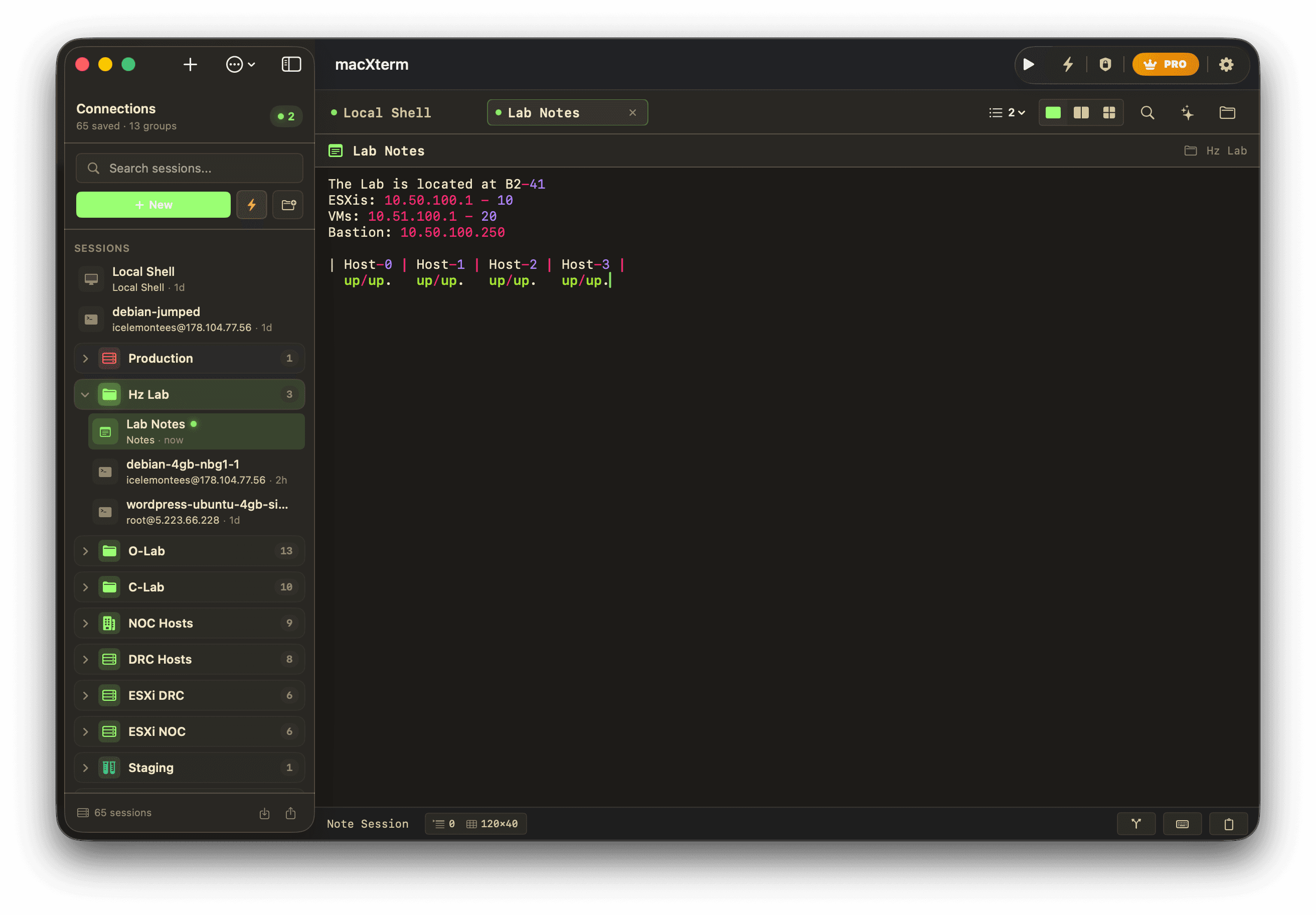Viewport: 1316px width, 915px height.
Task: Click the DRC Hosts server icon
Action: coord(109,659)
